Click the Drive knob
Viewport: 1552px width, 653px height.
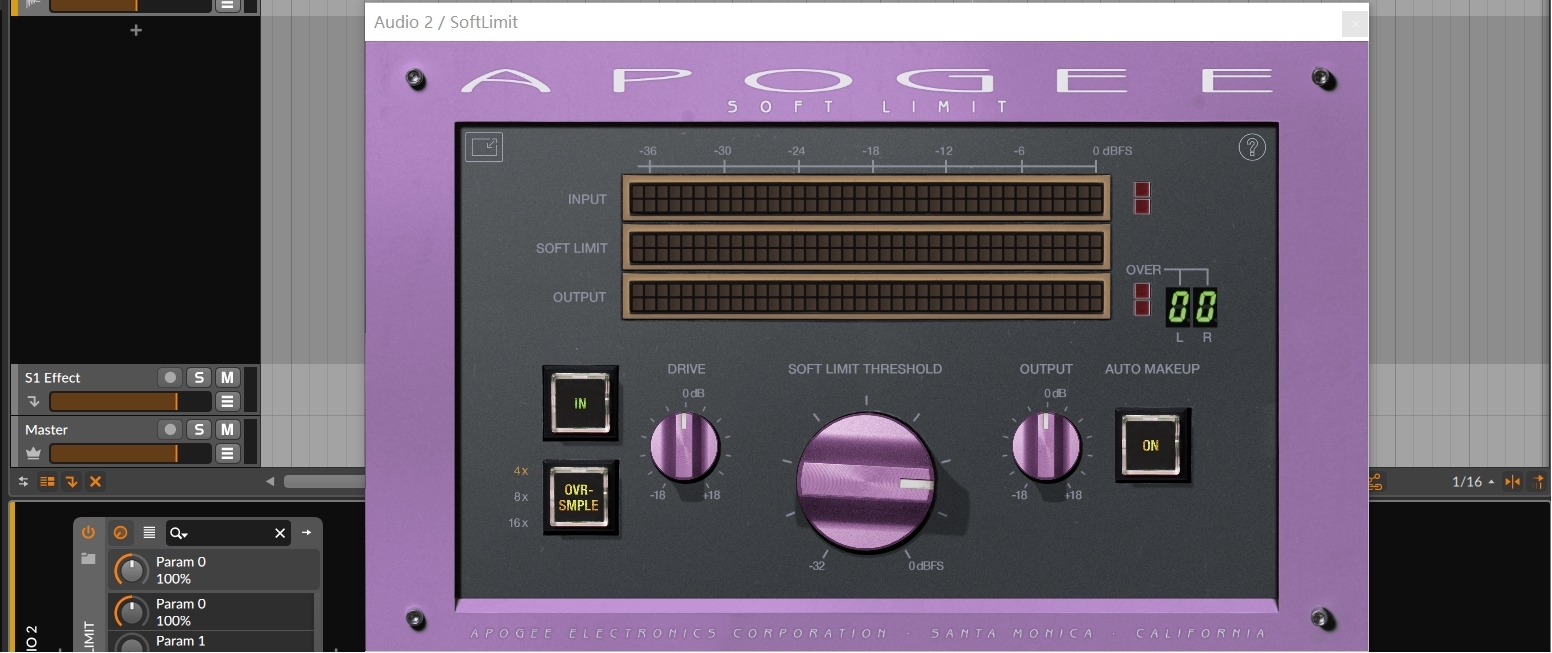click(685, 445)
